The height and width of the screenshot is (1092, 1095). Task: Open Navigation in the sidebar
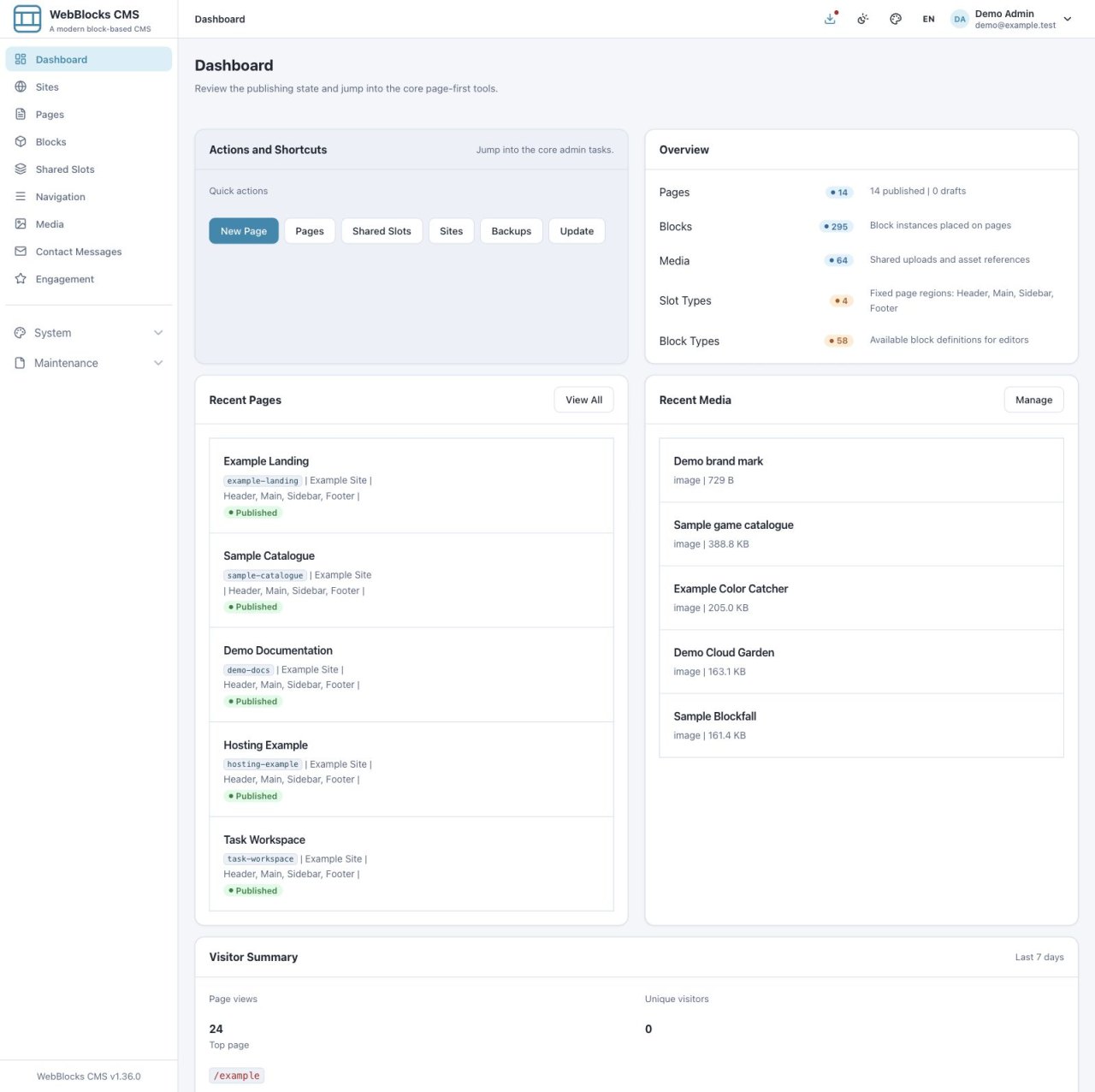pyautogui.click(x=89, y=196)
